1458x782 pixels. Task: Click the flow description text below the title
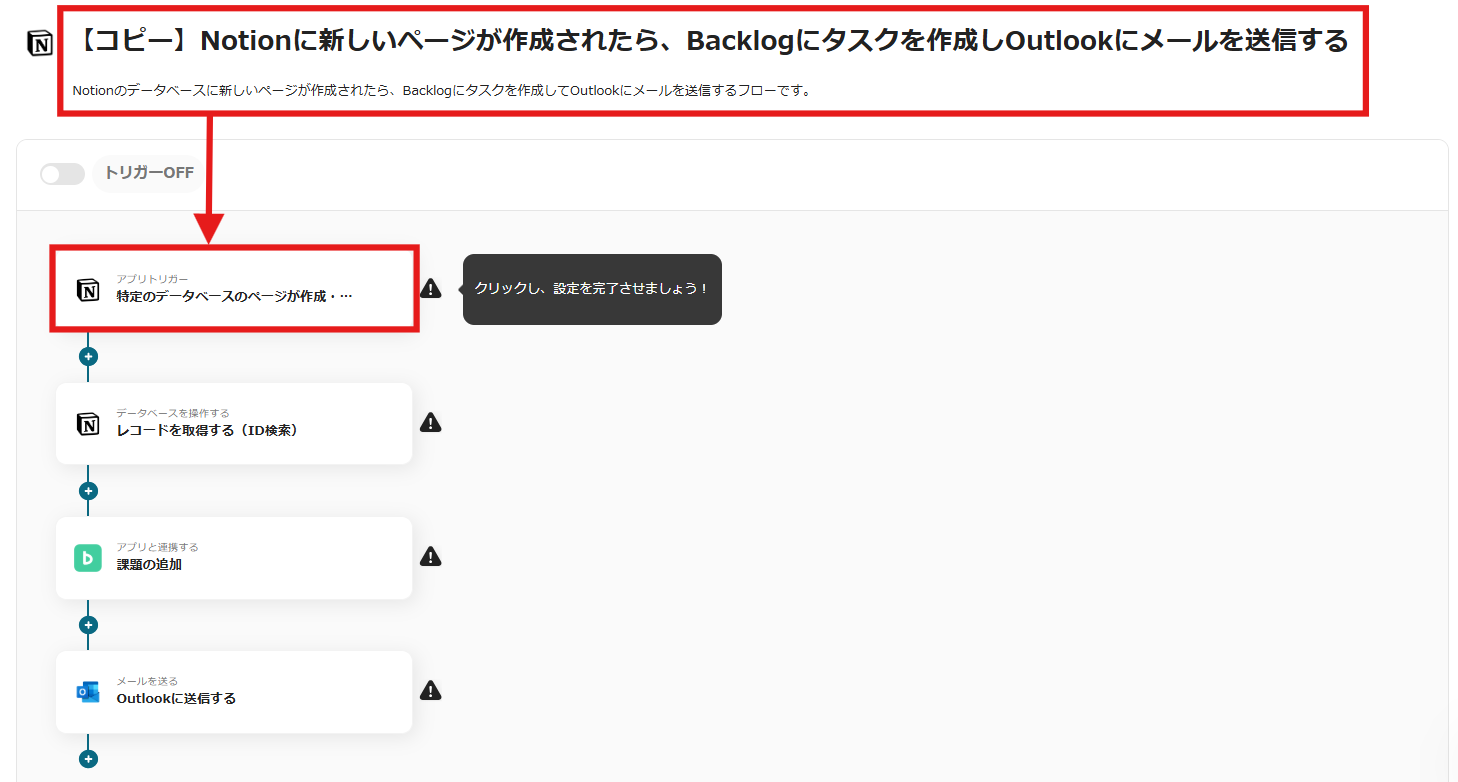click(441, 90)
